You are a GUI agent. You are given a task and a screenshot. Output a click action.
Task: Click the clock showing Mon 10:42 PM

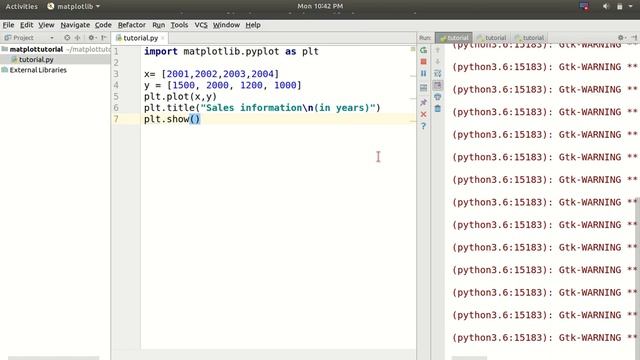click(320, 6)
